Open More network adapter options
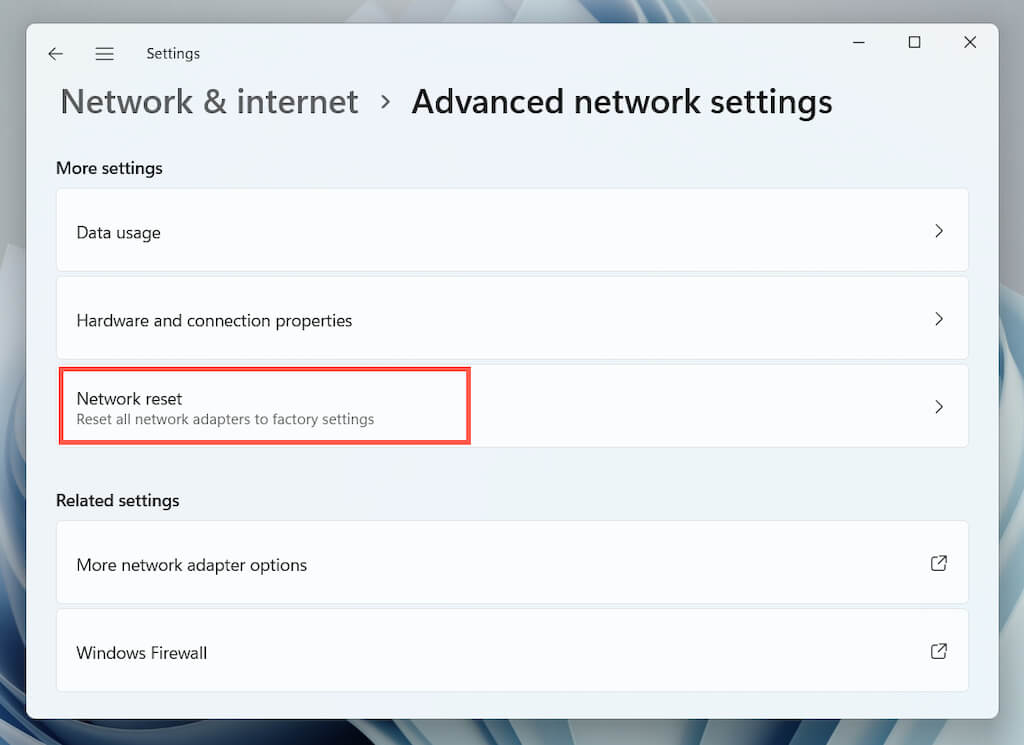Image resolution: width=1024 pixels, height=745 pixels. tap(192, 565)
